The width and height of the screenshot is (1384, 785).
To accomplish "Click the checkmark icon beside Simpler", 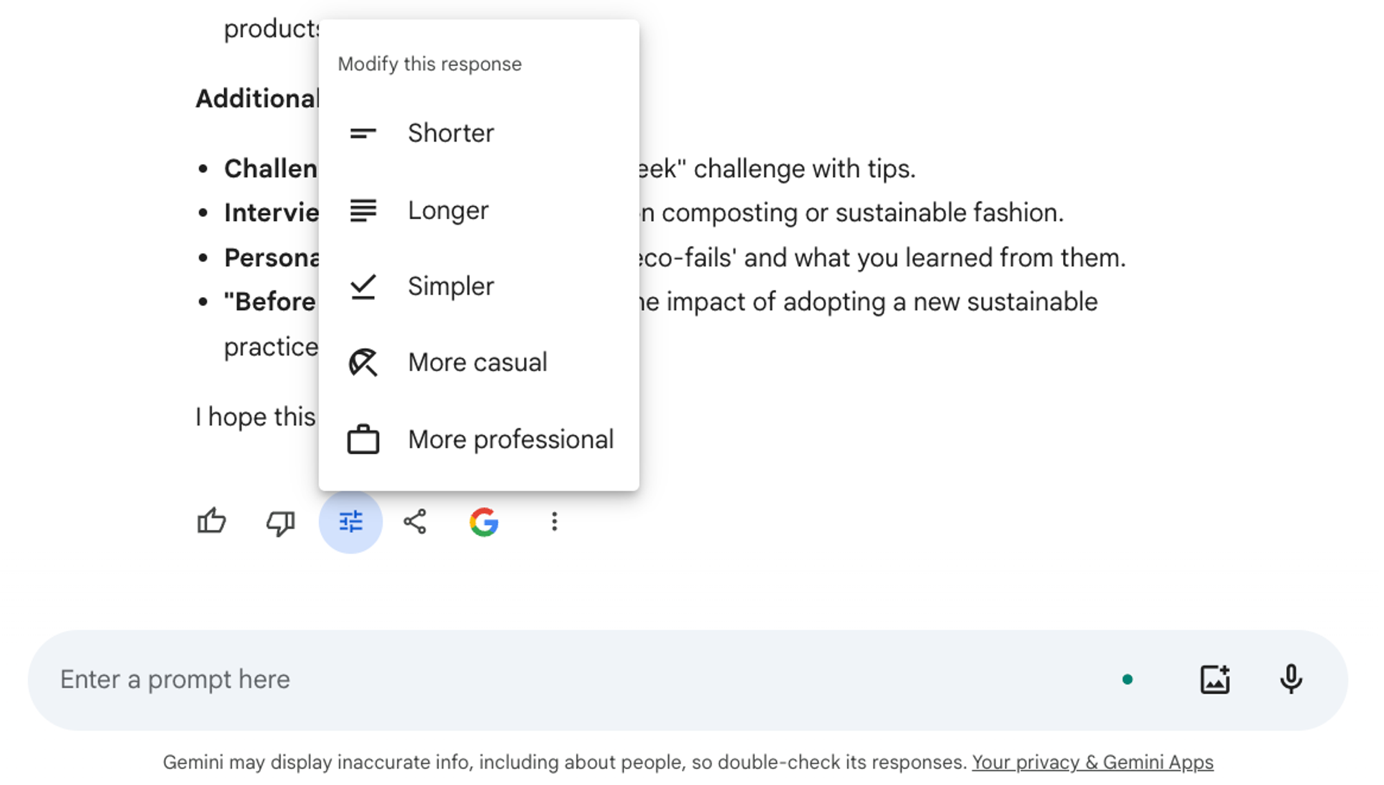I will (363, 287).
